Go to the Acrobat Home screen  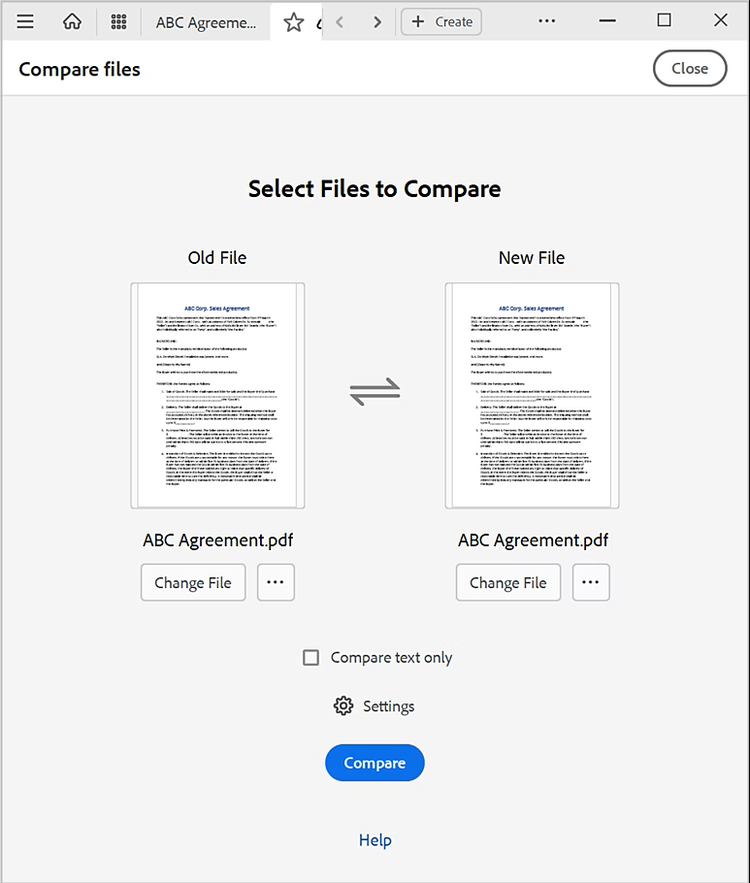(71, 21)
